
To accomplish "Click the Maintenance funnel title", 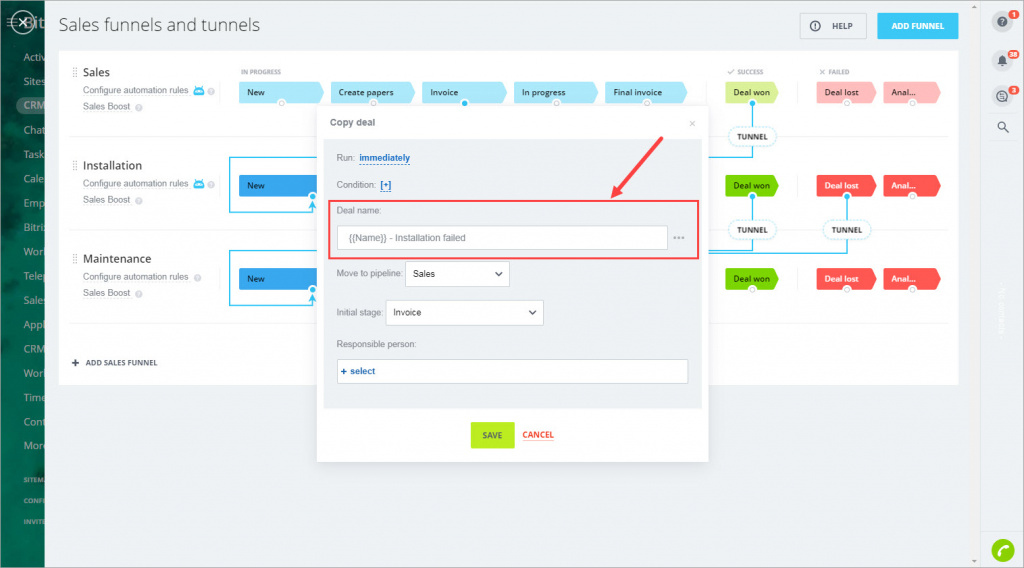I will point(117,259).
